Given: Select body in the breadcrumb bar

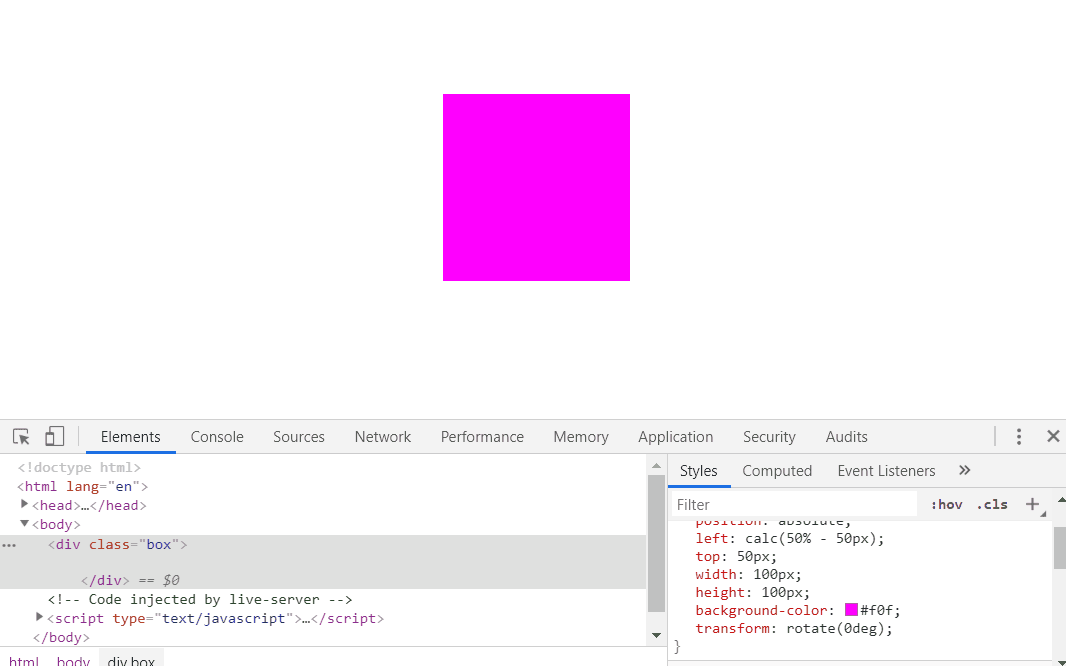Looking at the screenshot, I should [73, 661].
